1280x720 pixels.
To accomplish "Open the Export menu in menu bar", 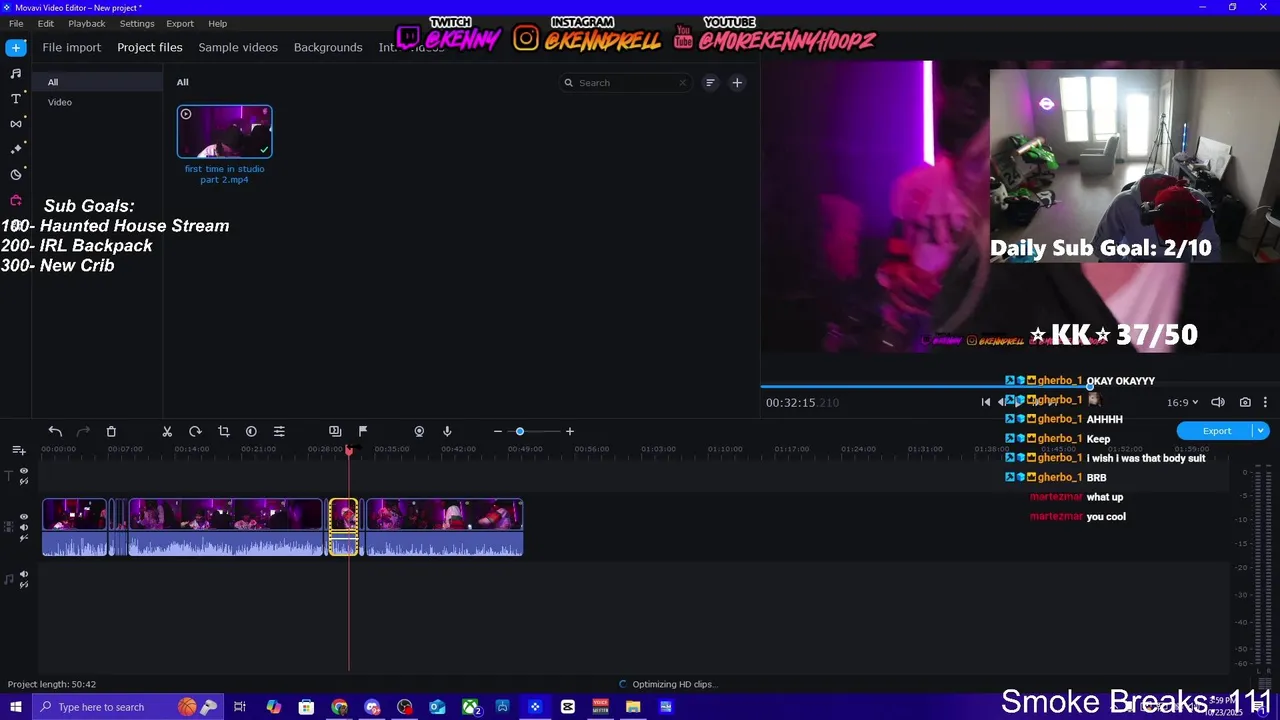I will tap(180, 23).
